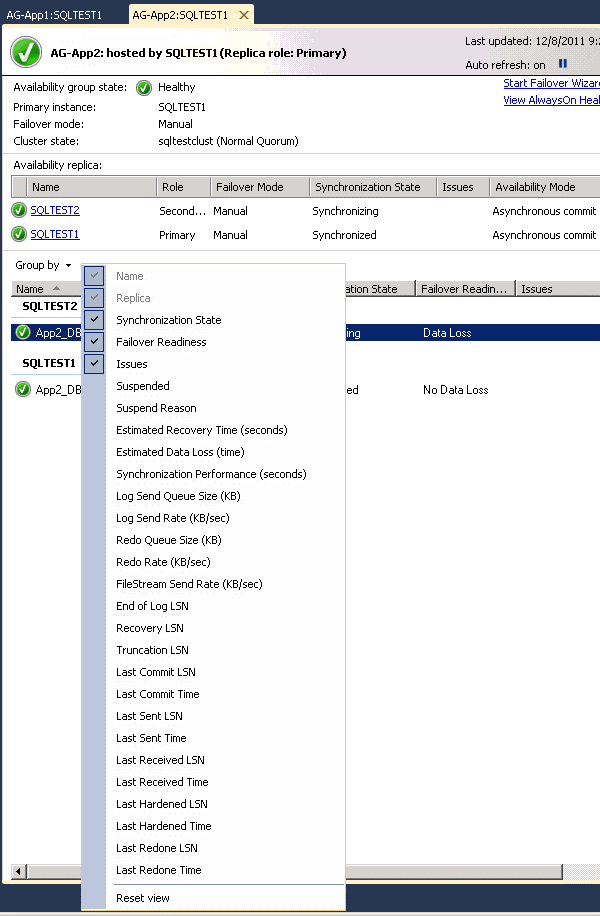
Task: Click the status icon of App2_DB under SQLTEST2
Action: 23,332
